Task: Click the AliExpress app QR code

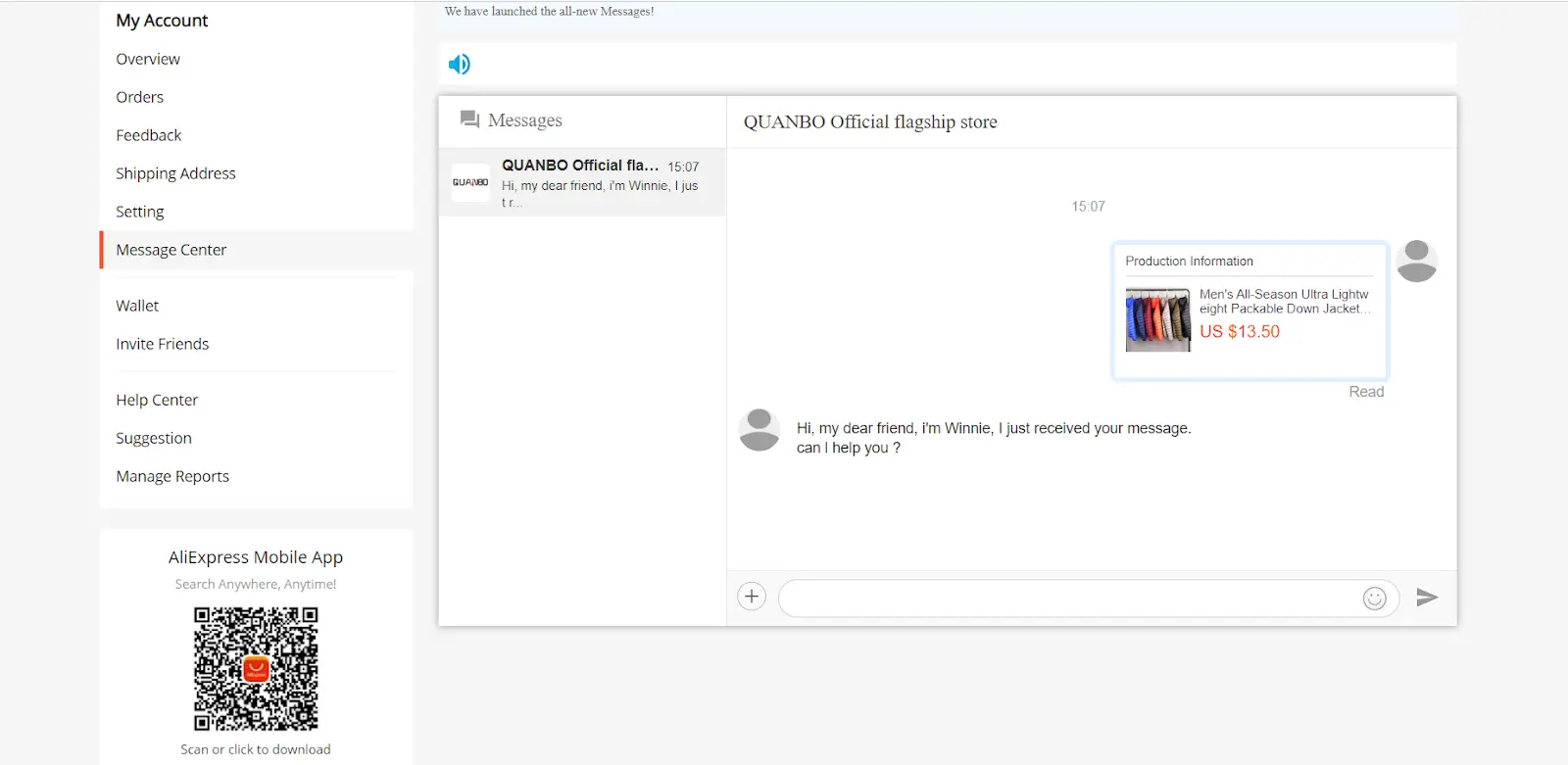Action: point(256,669)
